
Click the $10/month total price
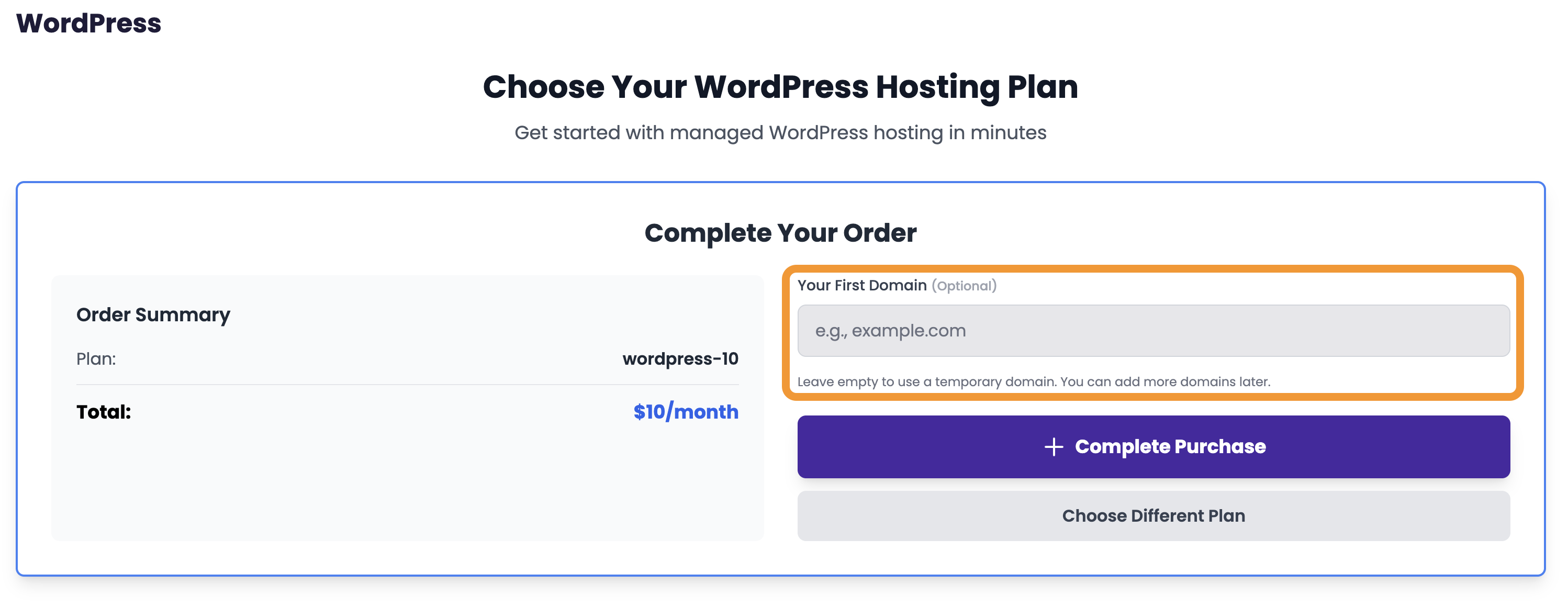click(x=686, y=412)
